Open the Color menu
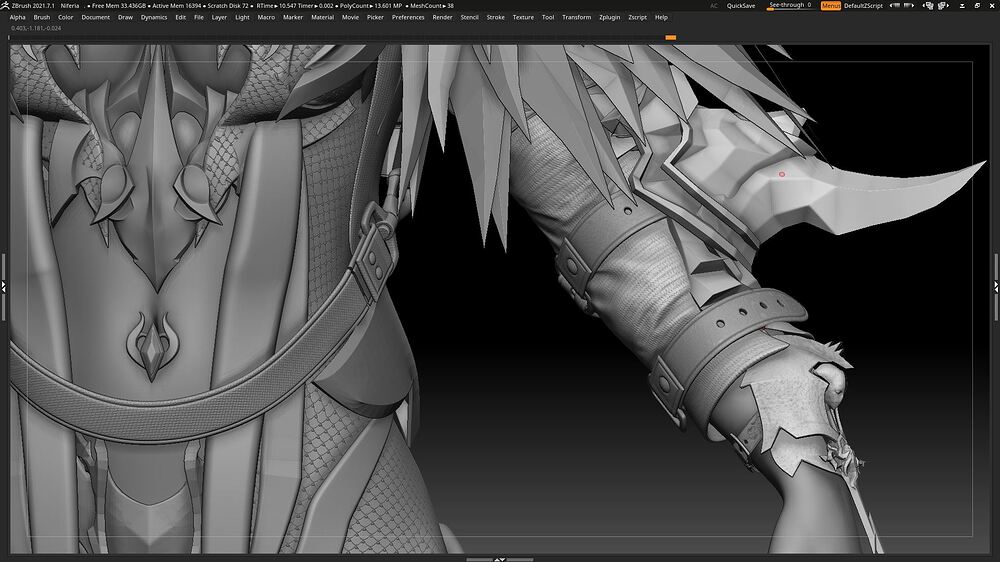 66,17
